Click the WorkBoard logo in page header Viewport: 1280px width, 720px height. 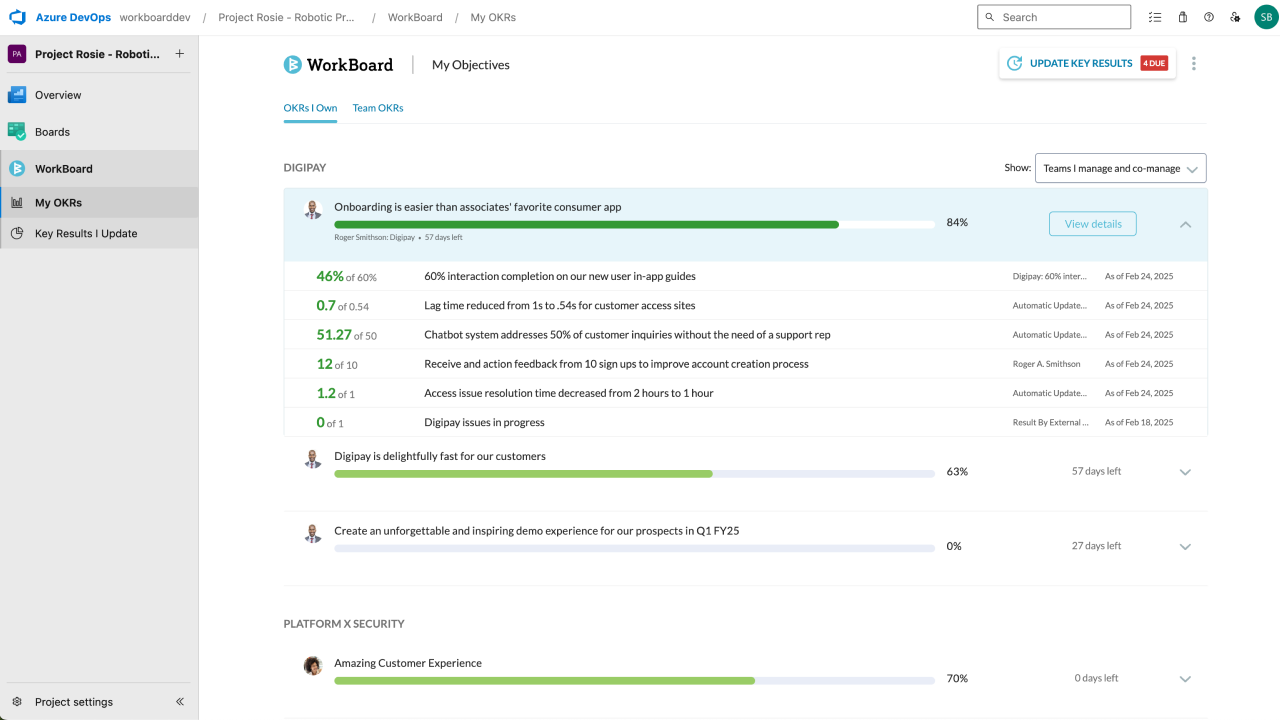click(x=339, y=65)
